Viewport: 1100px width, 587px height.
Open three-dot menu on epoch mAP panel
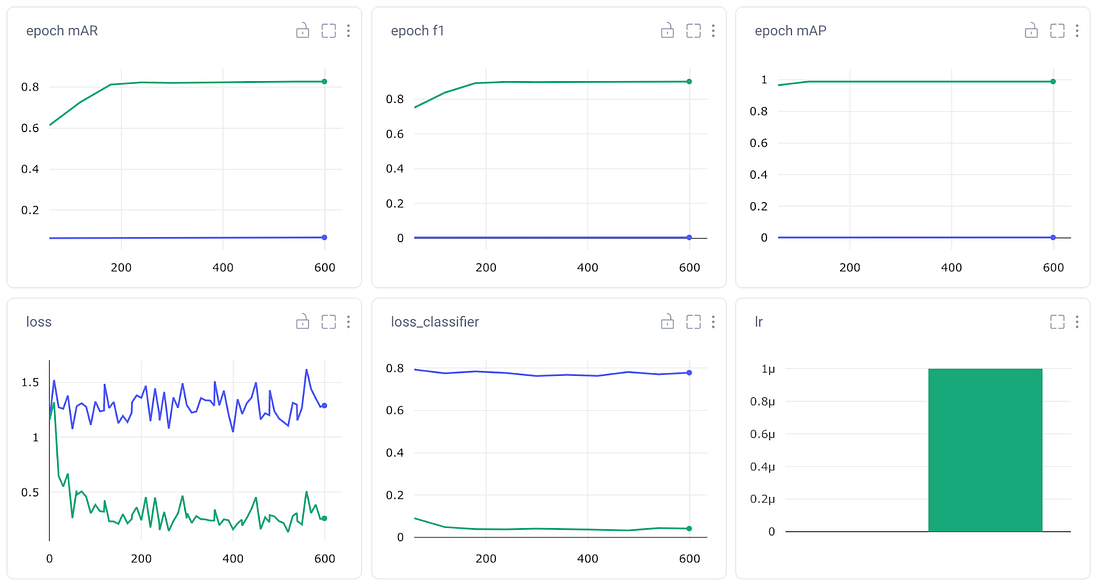[1077, 31]
